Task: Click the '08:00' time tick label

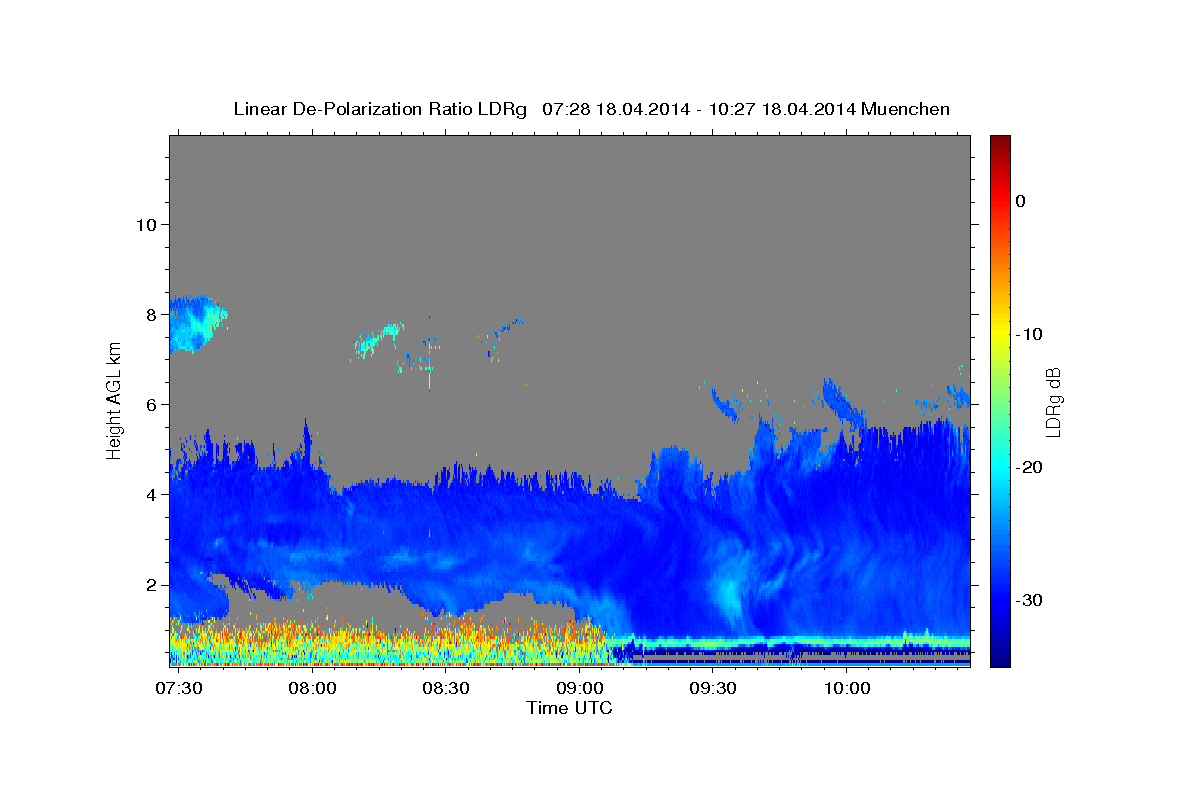Action: point(312,689)
